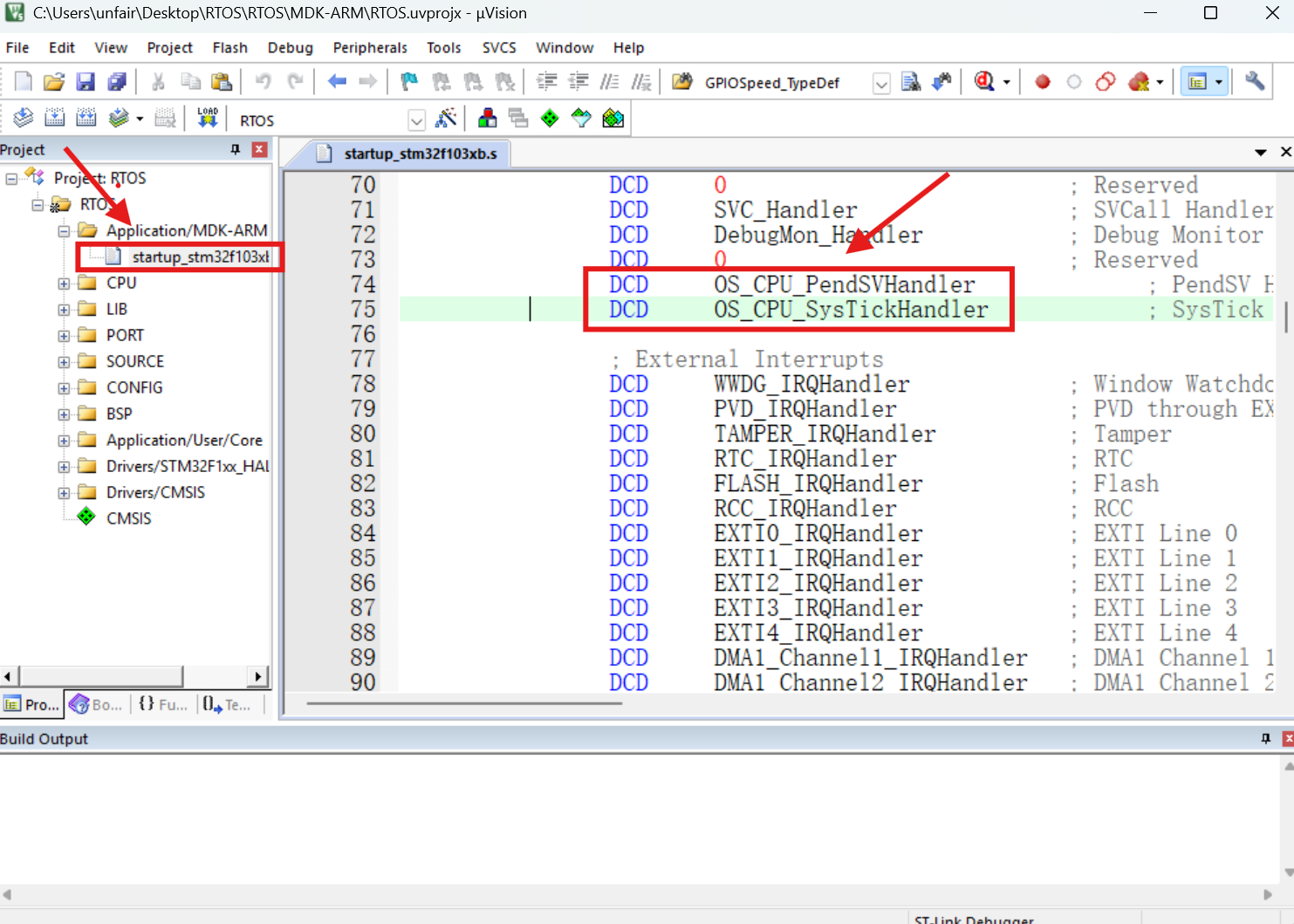The width and height of the screenshot is (1294, 924).
Task: Start the debug session magnifier icon
Action: tap(984, 82)
